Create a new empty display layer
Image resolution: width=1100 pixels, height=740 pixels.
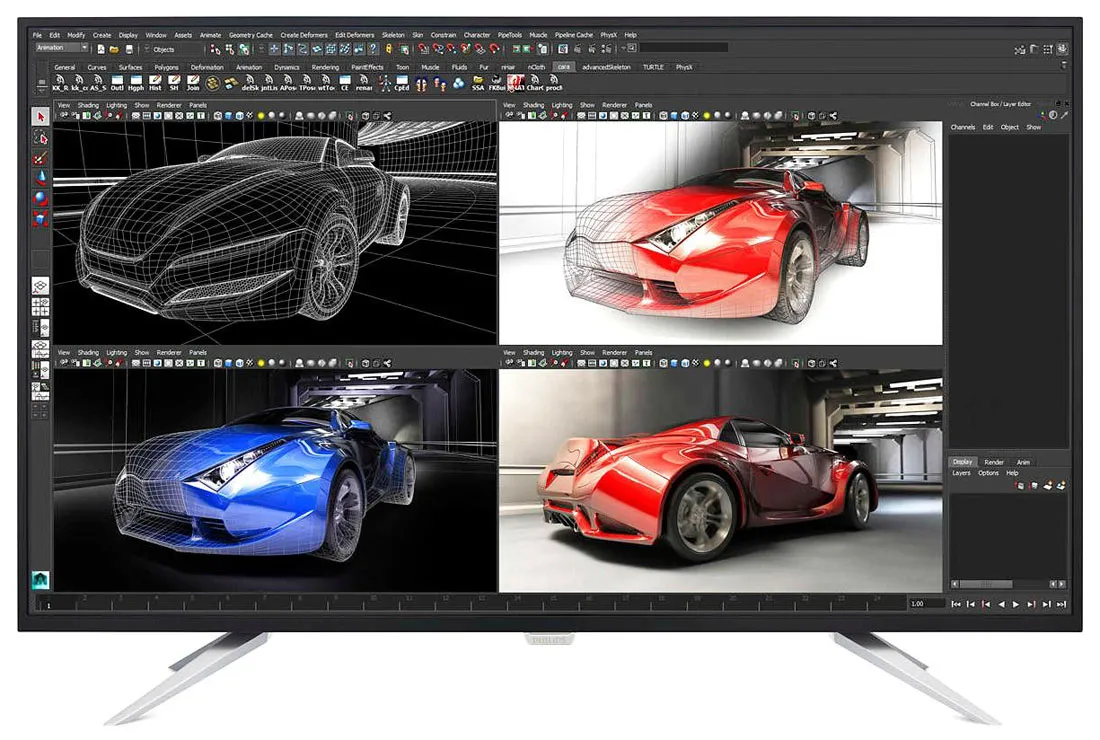click(1047, 485)
